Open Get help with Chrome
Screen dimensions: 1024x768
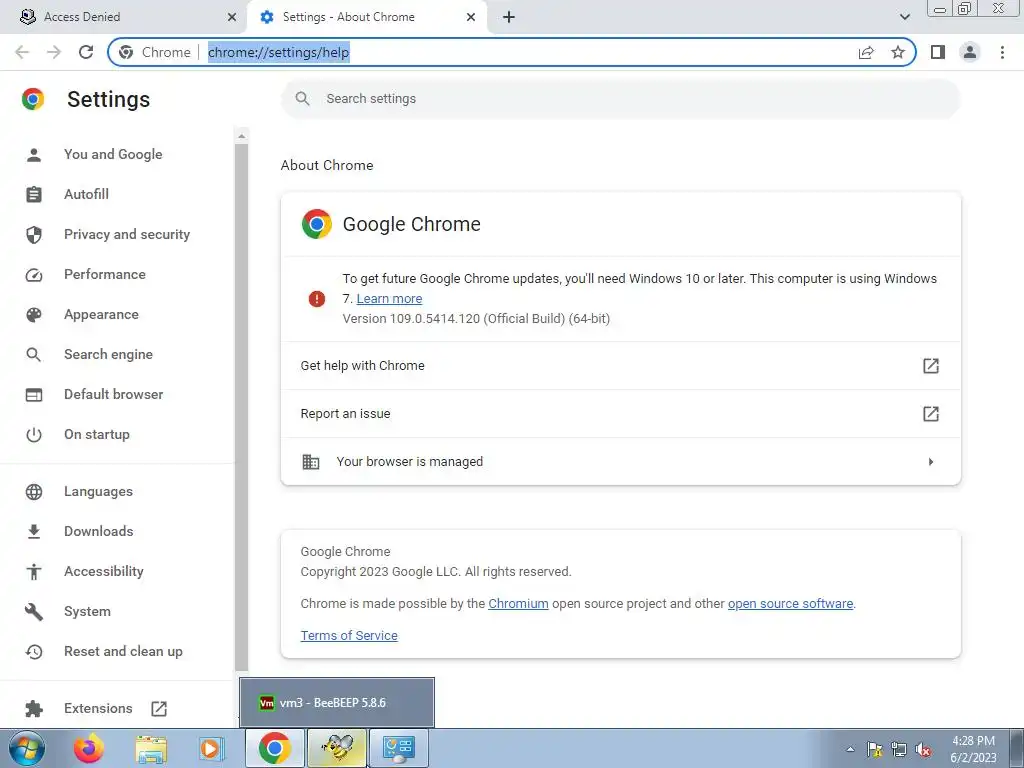point(620,366)
